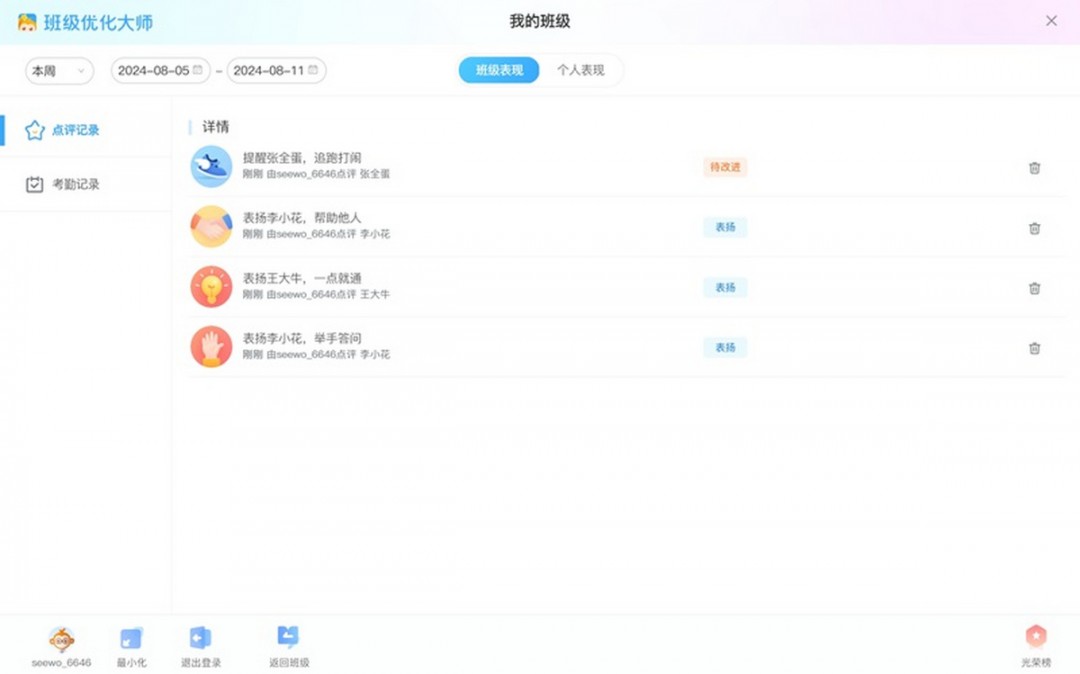The width and height of the screenshot is (1080, 674).
Task: Click the 待改进 tag on the first record
Action: pos(724,167)
